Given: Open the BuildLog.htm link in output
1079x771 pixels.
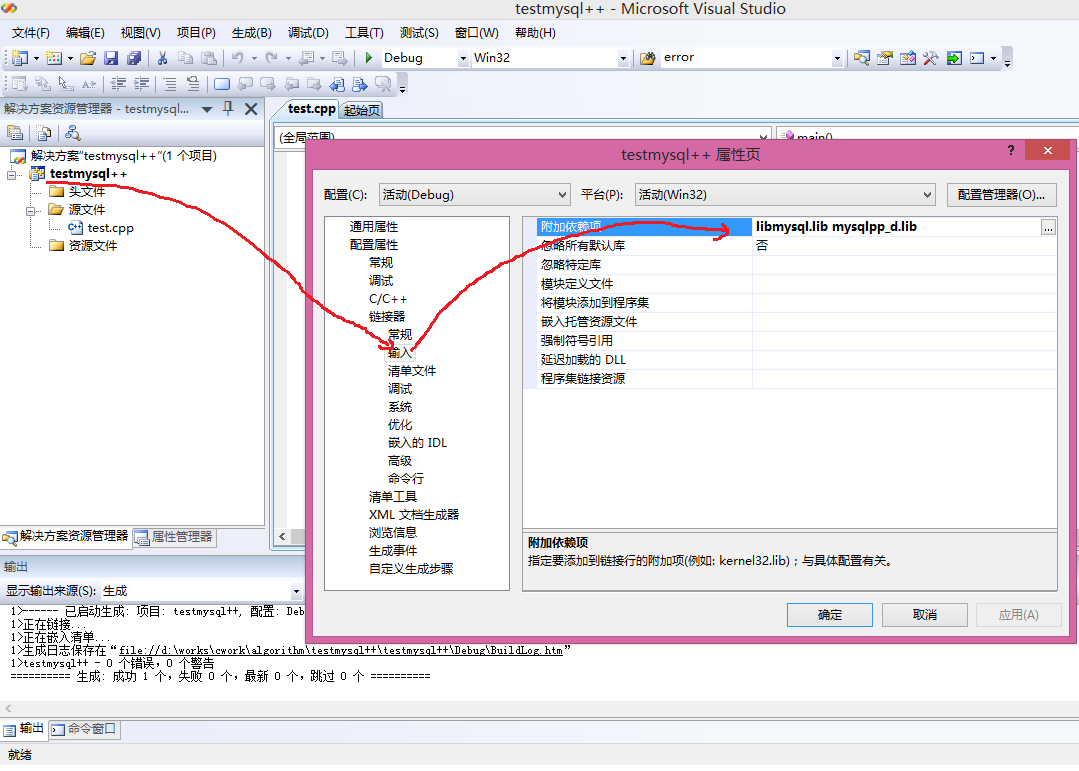Looking at the screenshot, I should (341, 650).
